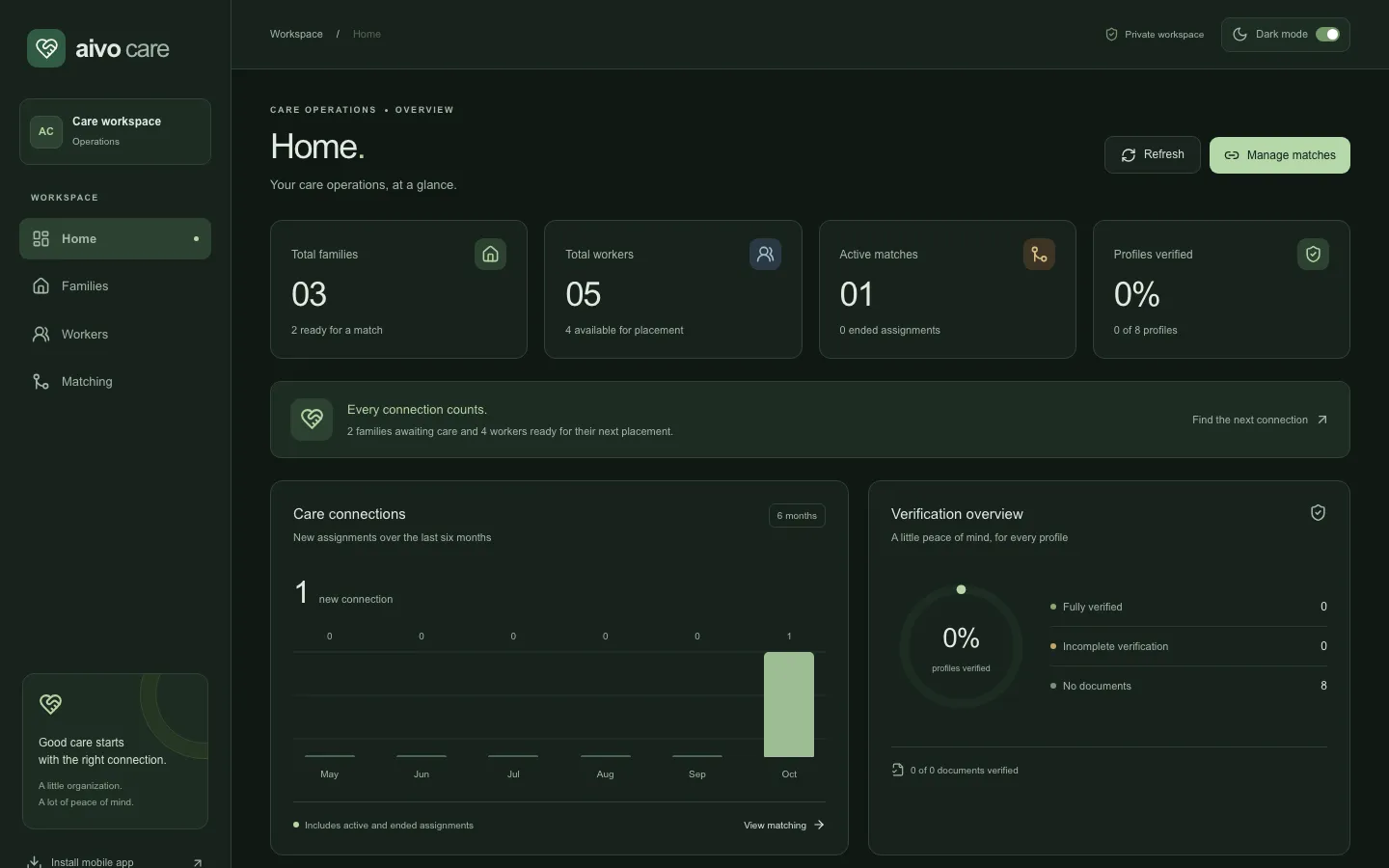This screenshot has width=1389, height=868.
Task: Click the heart icon in Good care starts card
Action: (x=51, y=704)
